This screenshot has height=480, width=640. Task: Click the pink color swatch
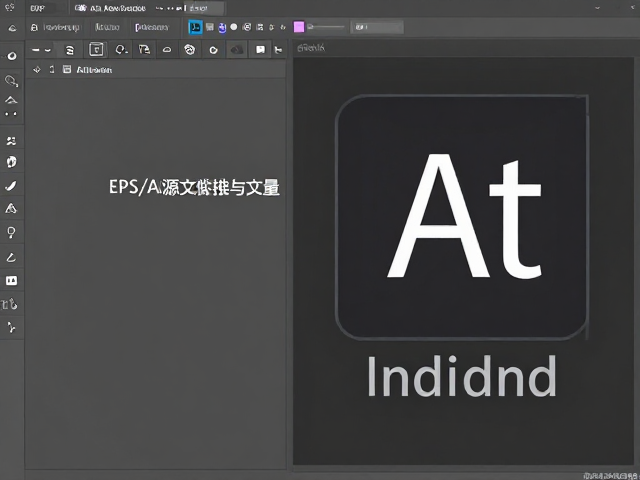click(299, 27)
